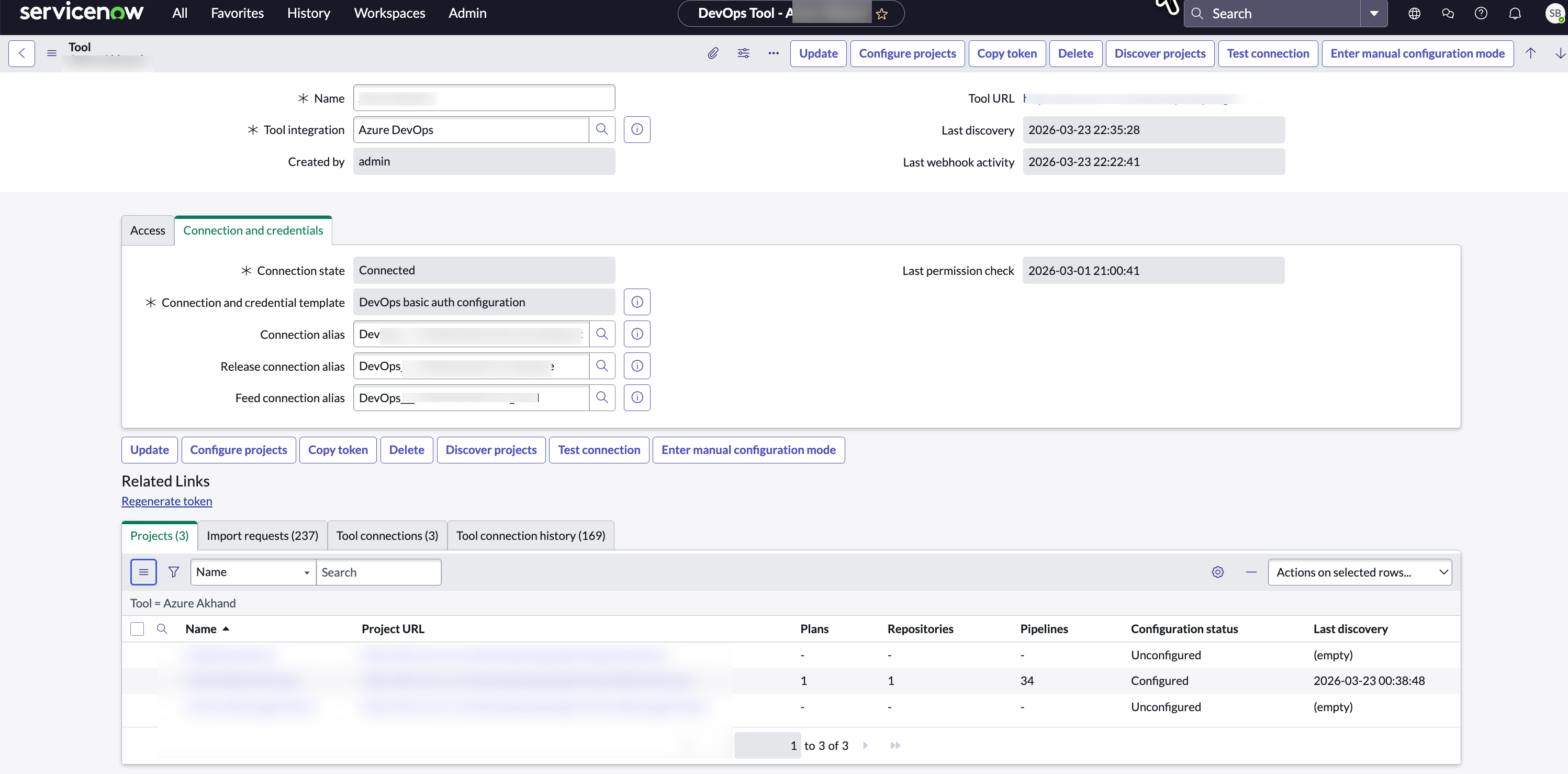Click the Regenerate token link
The height and width of the screenshot is (774, 1568).
pyautogui.click(x=167, y=501)
